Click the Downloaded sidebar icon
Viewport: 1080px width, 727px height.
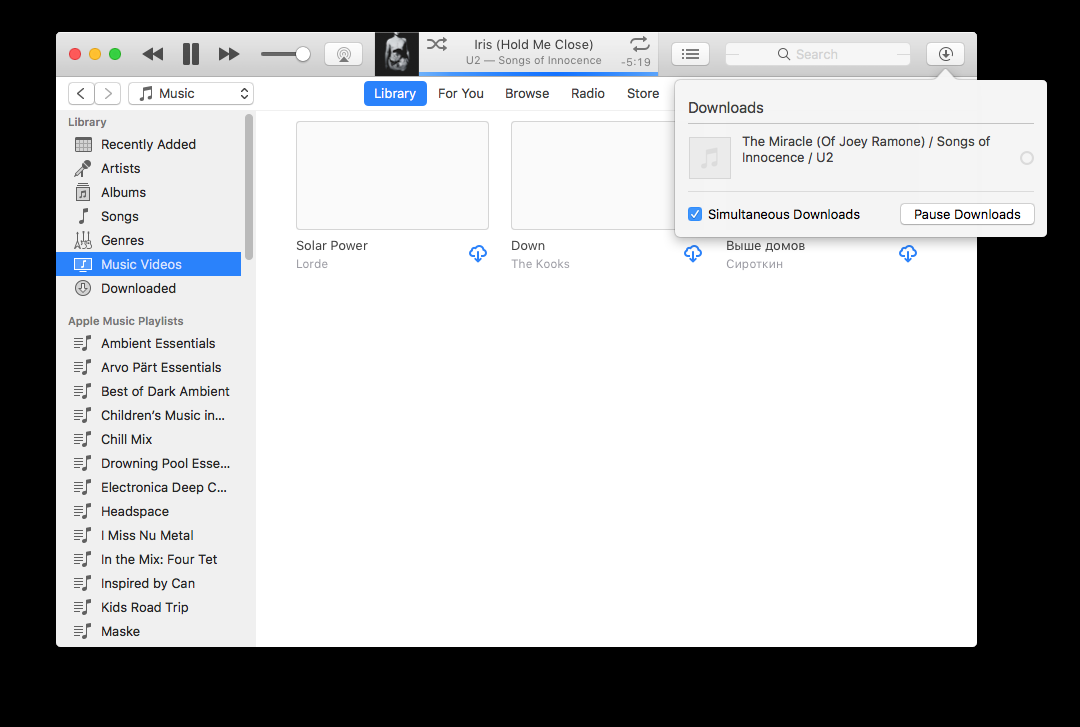83,289
